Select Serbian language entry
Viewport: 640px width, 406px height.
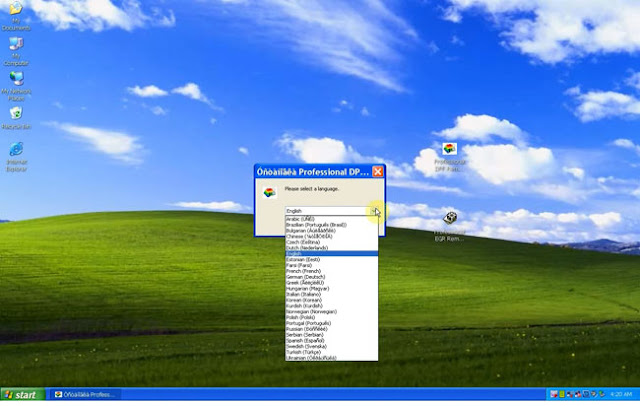[x=331, y=335]
